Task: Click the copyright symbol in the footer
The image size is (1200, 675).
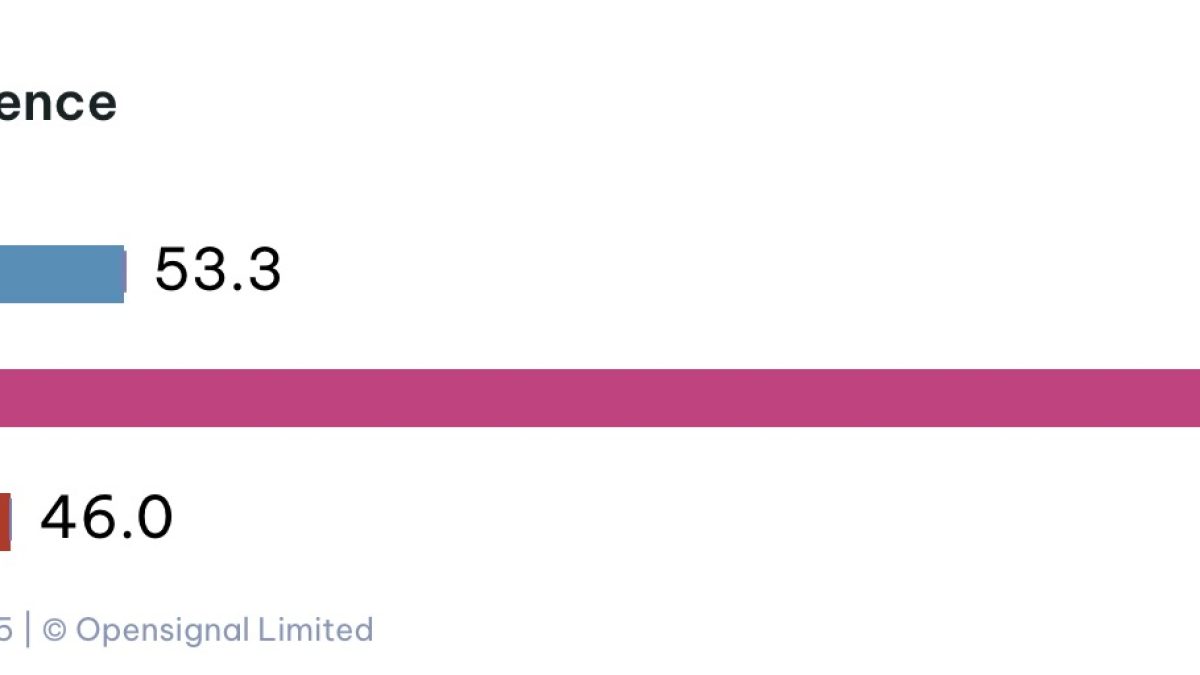Action: 55,630
